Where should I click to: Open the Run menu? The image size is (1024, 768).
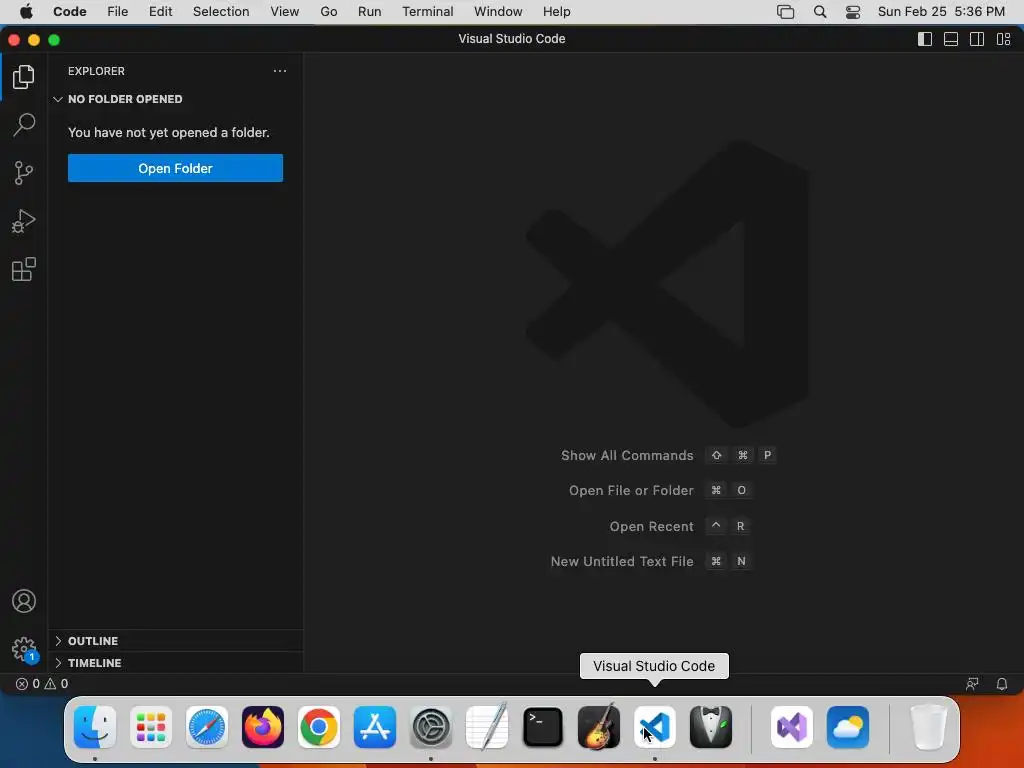[x=370, y=12]
